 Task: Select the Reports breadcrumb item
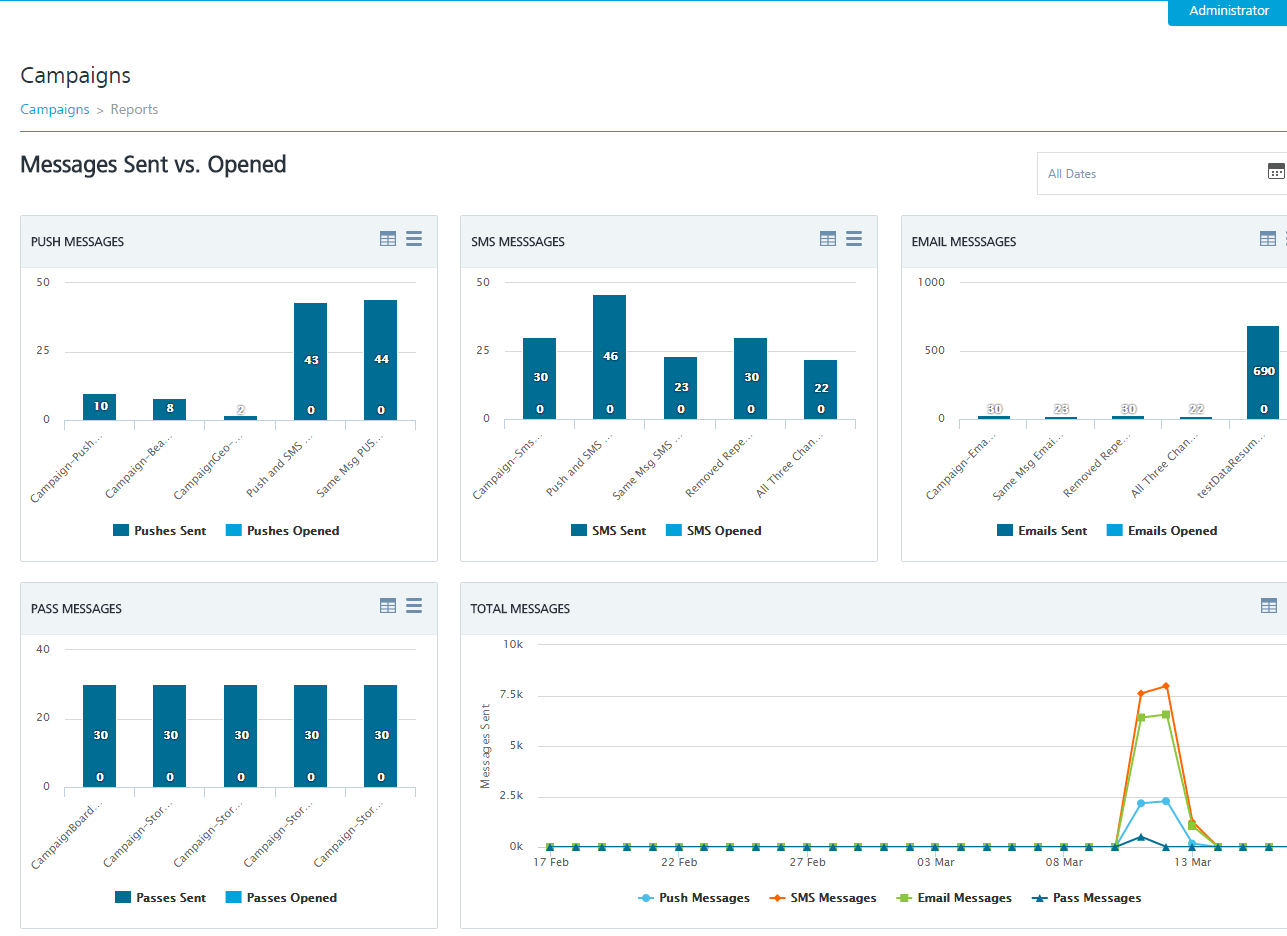coord(134,110)
